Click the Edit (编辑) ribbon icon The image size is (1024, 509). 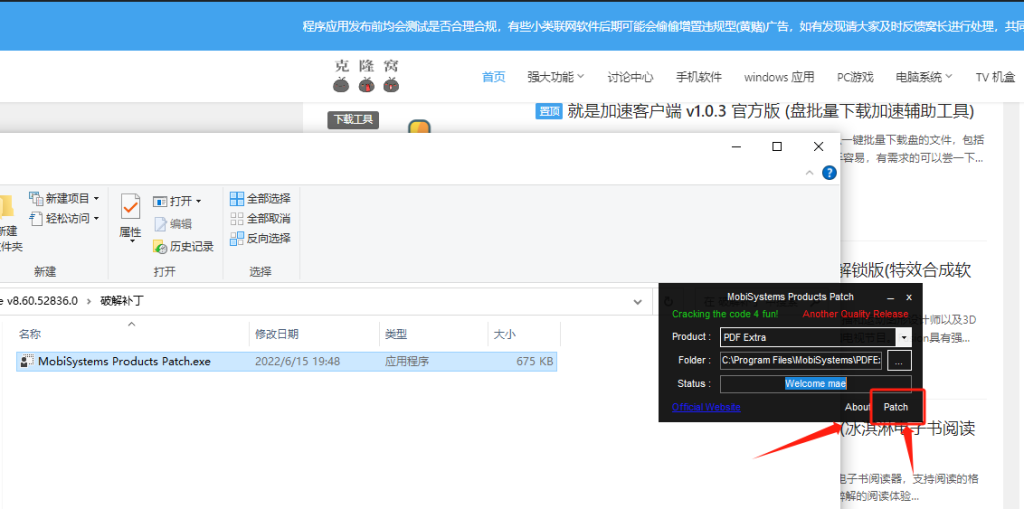coord(160,224)
